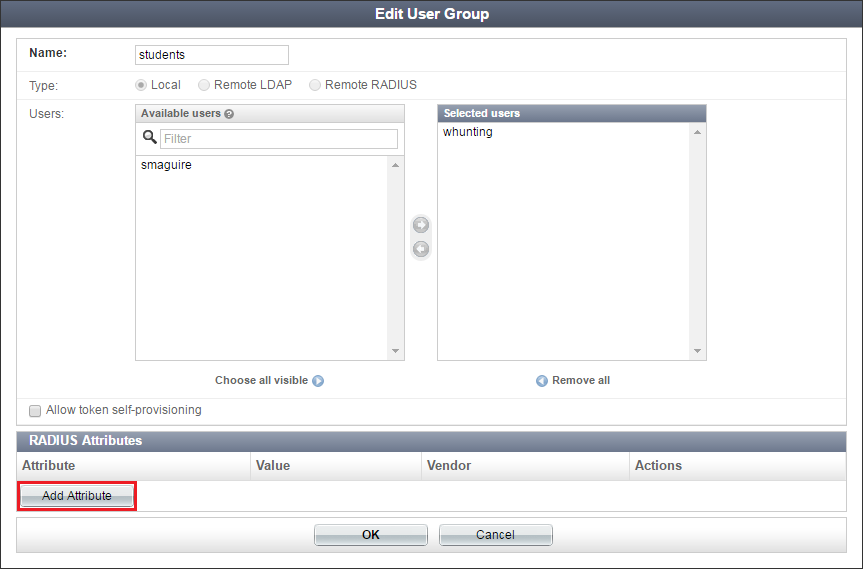Viewport: 863px width, 569px height.
Task: Click Selected users list scroll-up arrow
Action: (697, 132)
